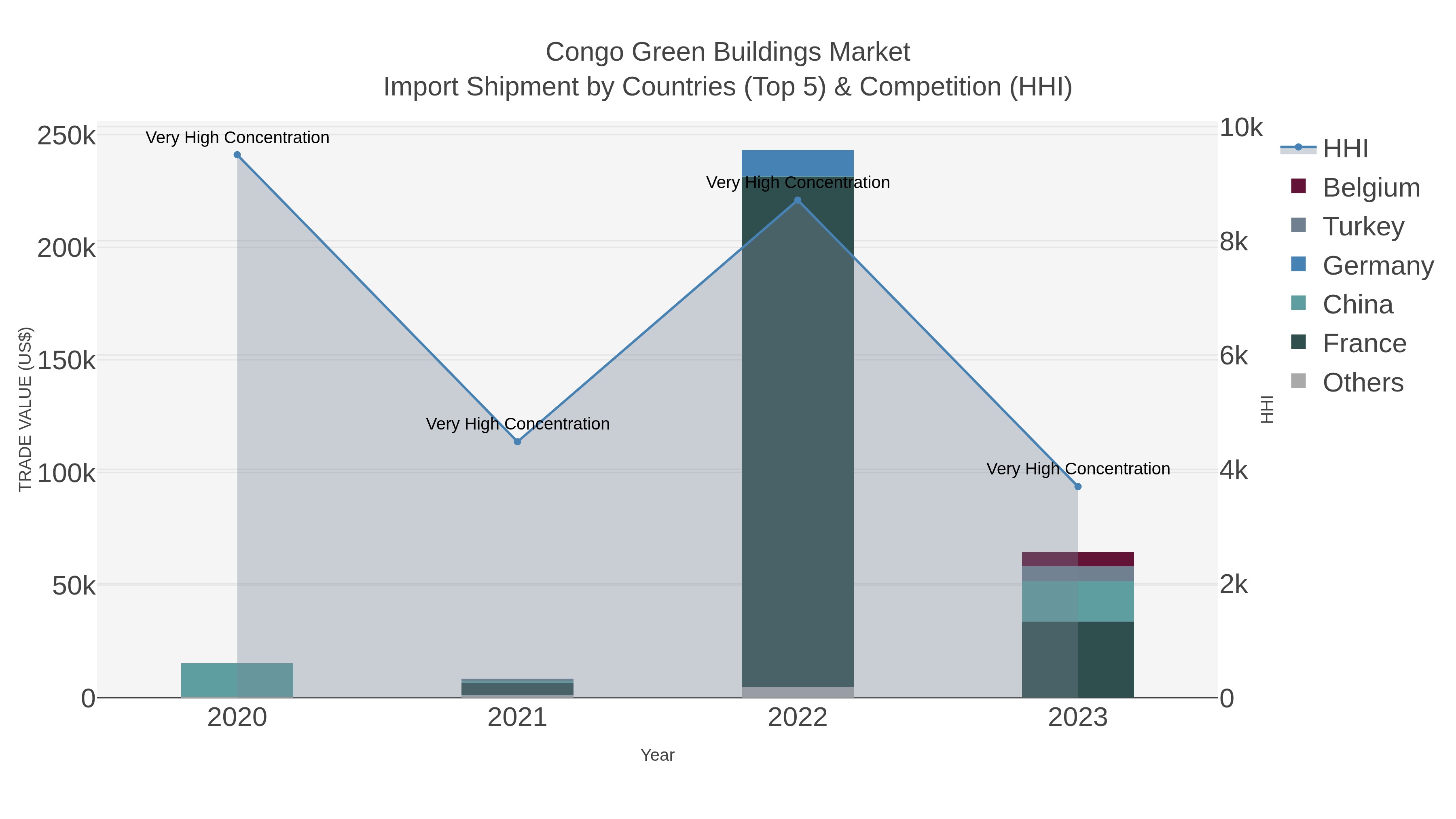1456x819 pixels.
Task: Click the 150k trade value axis tick
Action: (x=67, y=361)
